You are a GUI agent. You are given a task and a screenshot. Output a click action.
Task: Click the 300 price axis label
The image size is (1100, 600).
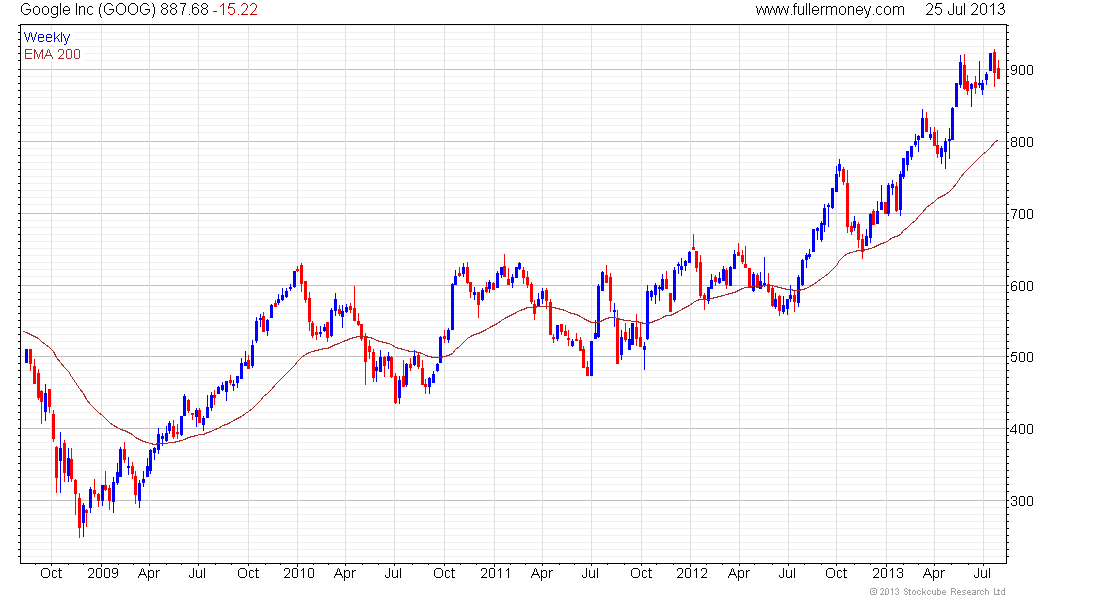click(x=1022, y=501)
